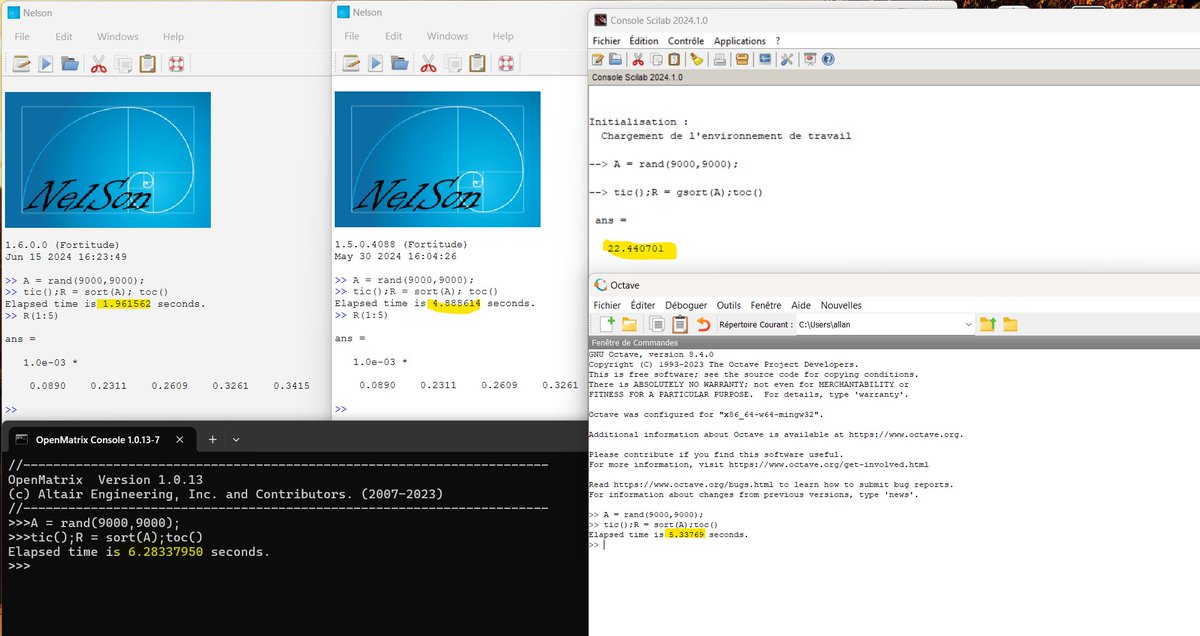Click open file folder icon in Octave toolbar
Image resolution: width=1200 pixels, height=636 pixels.
tap(629, 324)
